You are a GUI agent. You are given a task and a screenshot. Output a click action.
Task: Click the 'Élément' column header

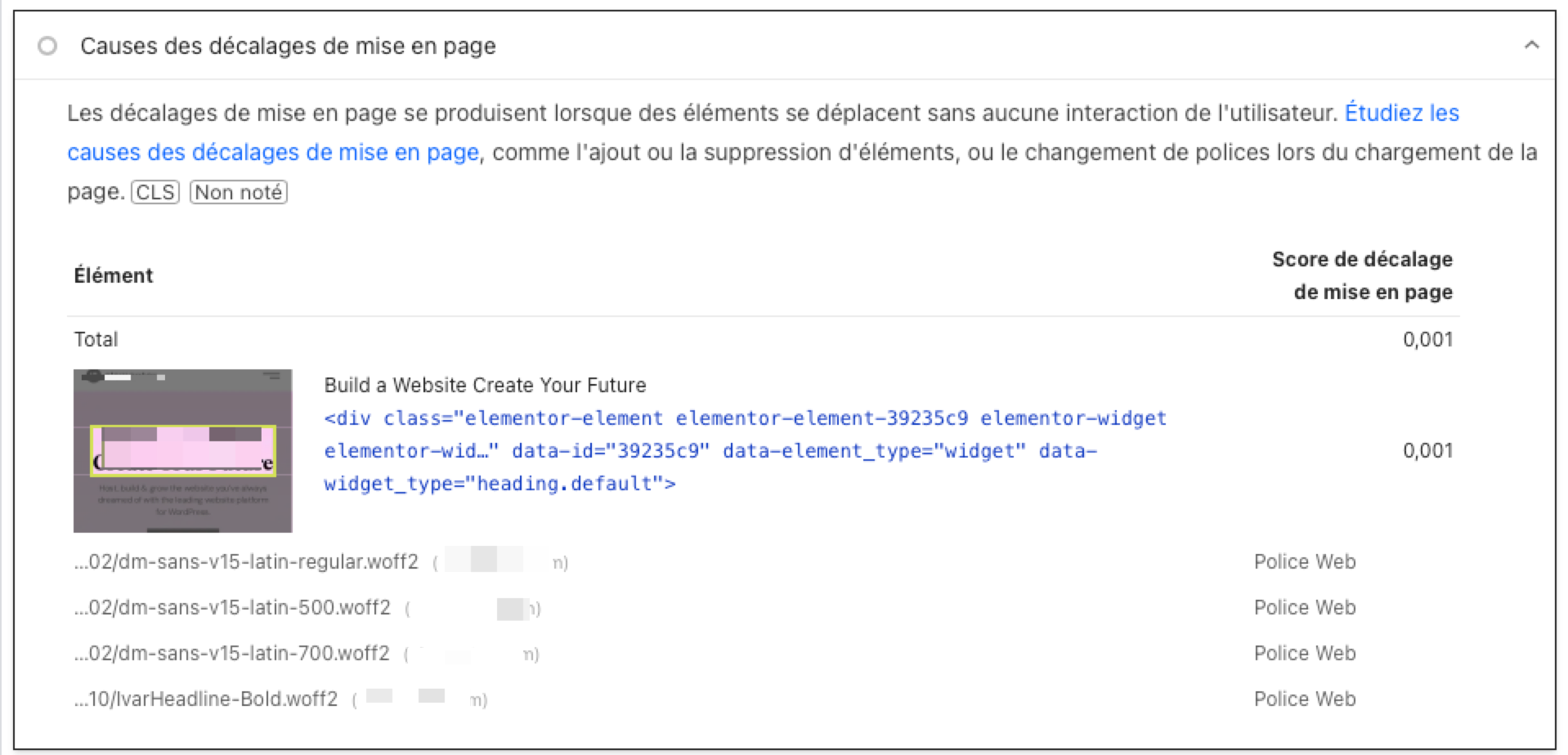pyautogui.click(x=114, y=275)
